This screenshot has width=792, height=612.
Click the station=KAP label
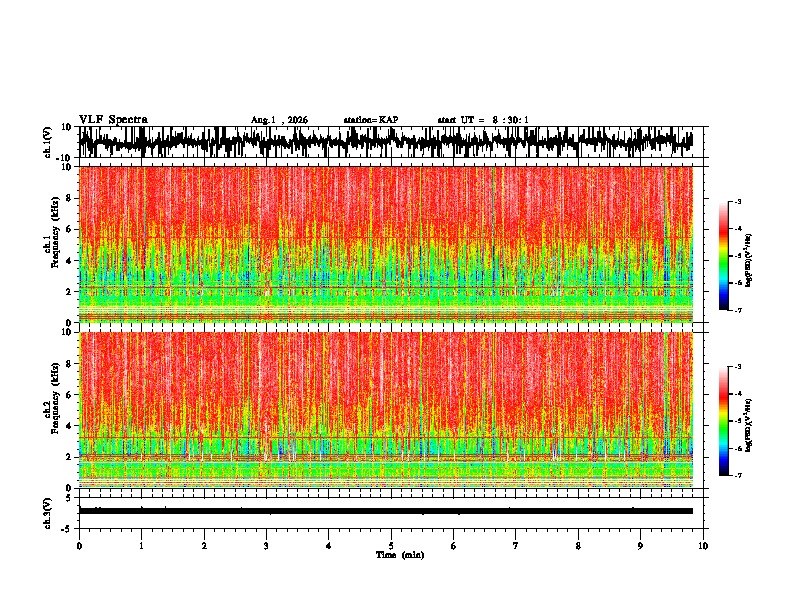pos(371,120)
